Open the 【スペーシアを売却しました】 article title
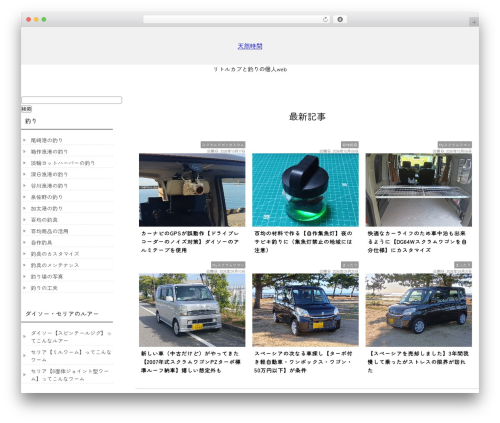 pyautogui.click(x=418, y=362)
